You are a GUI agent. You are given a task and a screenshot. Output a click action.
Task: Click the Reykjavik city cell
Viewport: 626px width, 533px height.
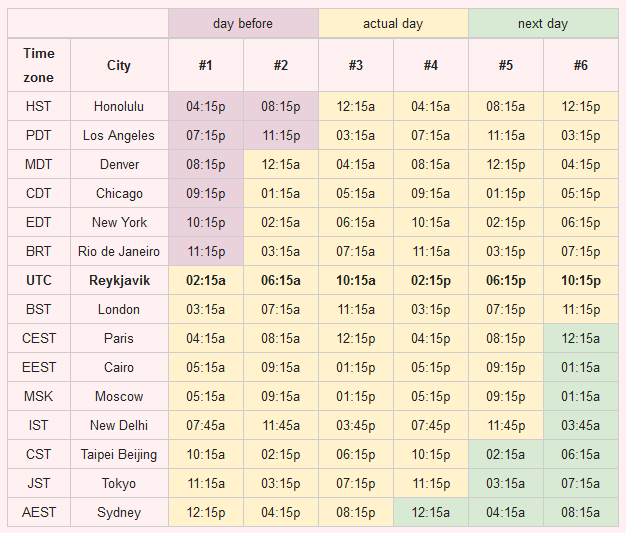(119, 280)
